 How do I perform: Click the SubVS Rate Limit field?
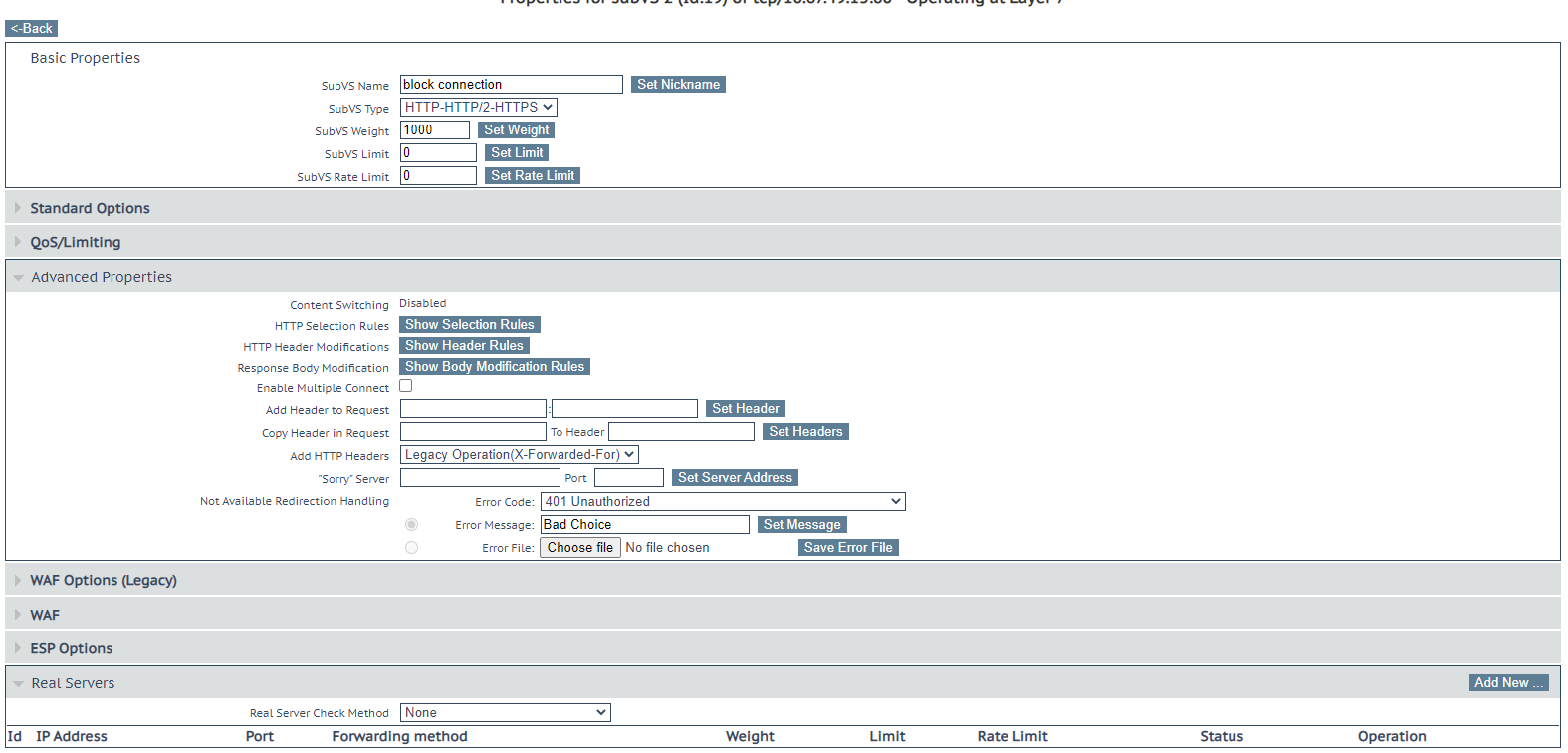(439, 176)
